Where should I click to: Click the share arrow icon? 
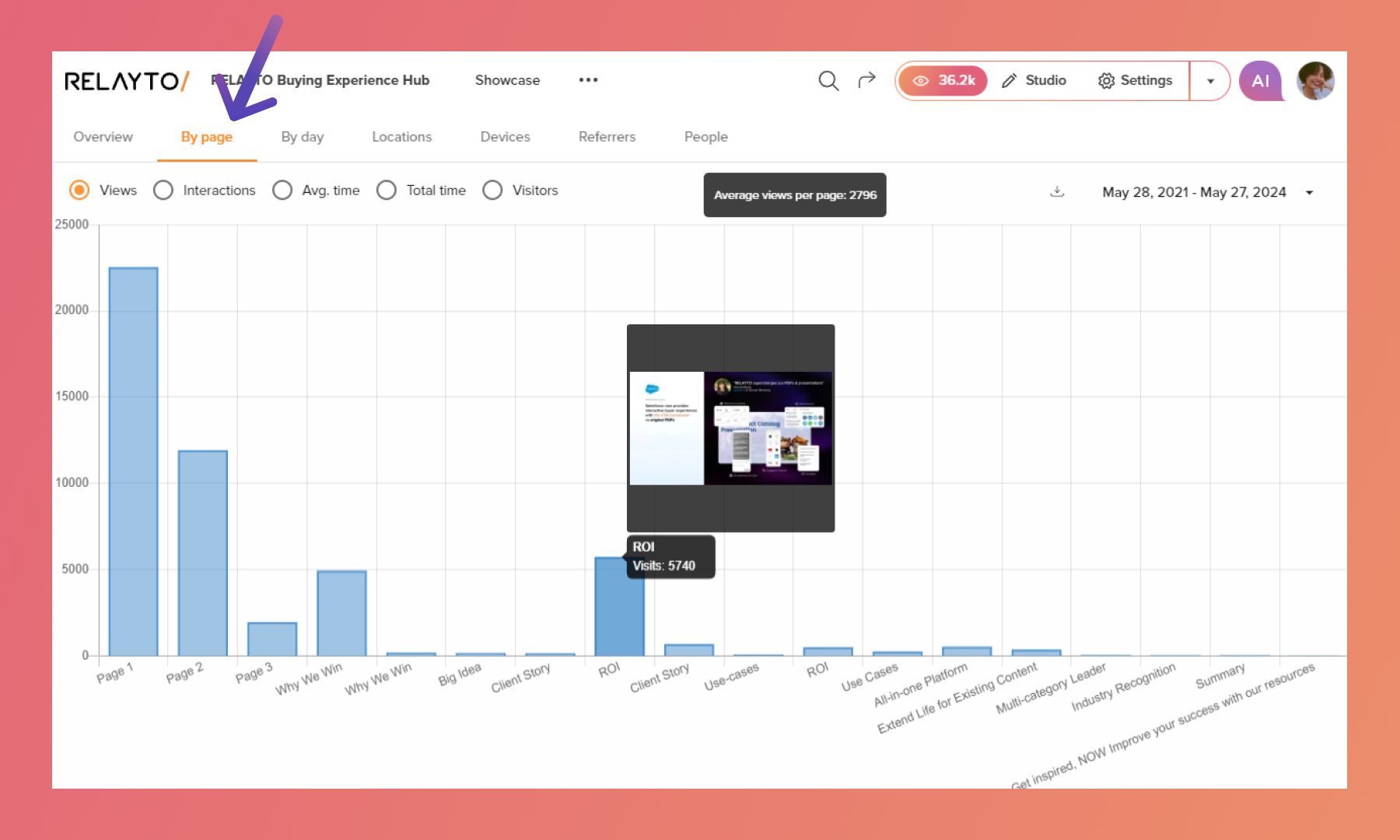pos(867,79)
